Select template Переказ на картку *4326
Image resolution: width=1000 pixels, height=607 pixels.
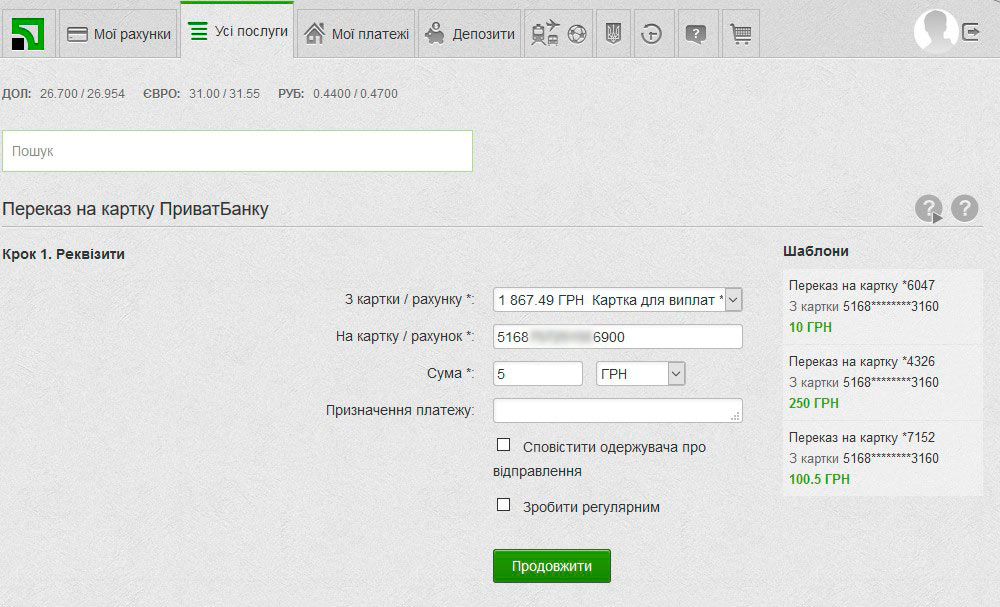(x=883, y=383)
